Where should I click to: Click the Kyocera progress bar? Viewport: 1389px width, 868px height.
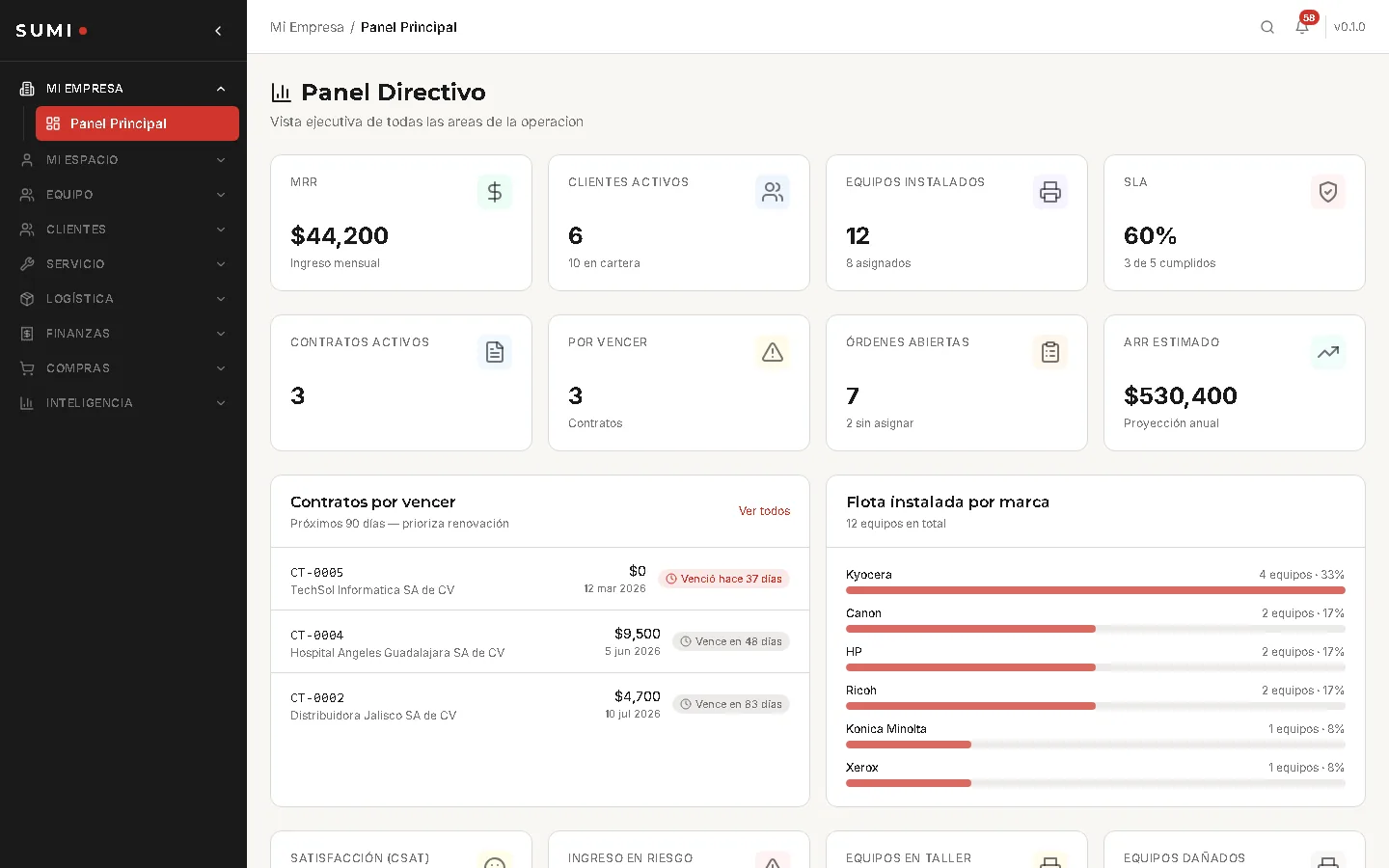tap(1095, 590)
